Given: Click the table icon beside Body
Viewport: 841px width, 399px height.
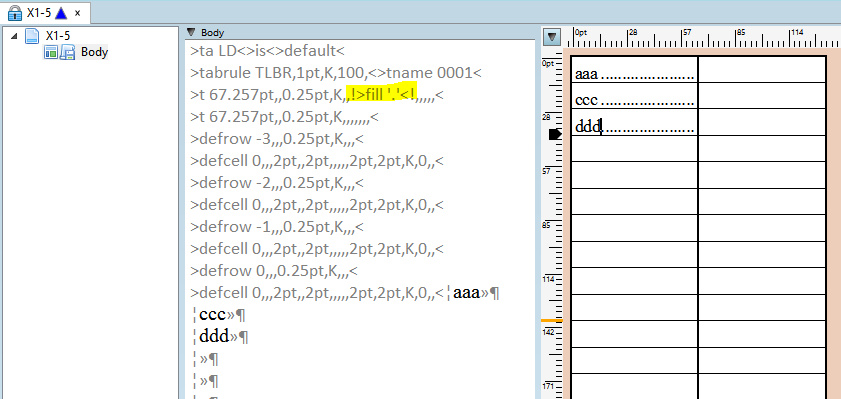Looking at the screenshot, I should [x=50, y=53].
